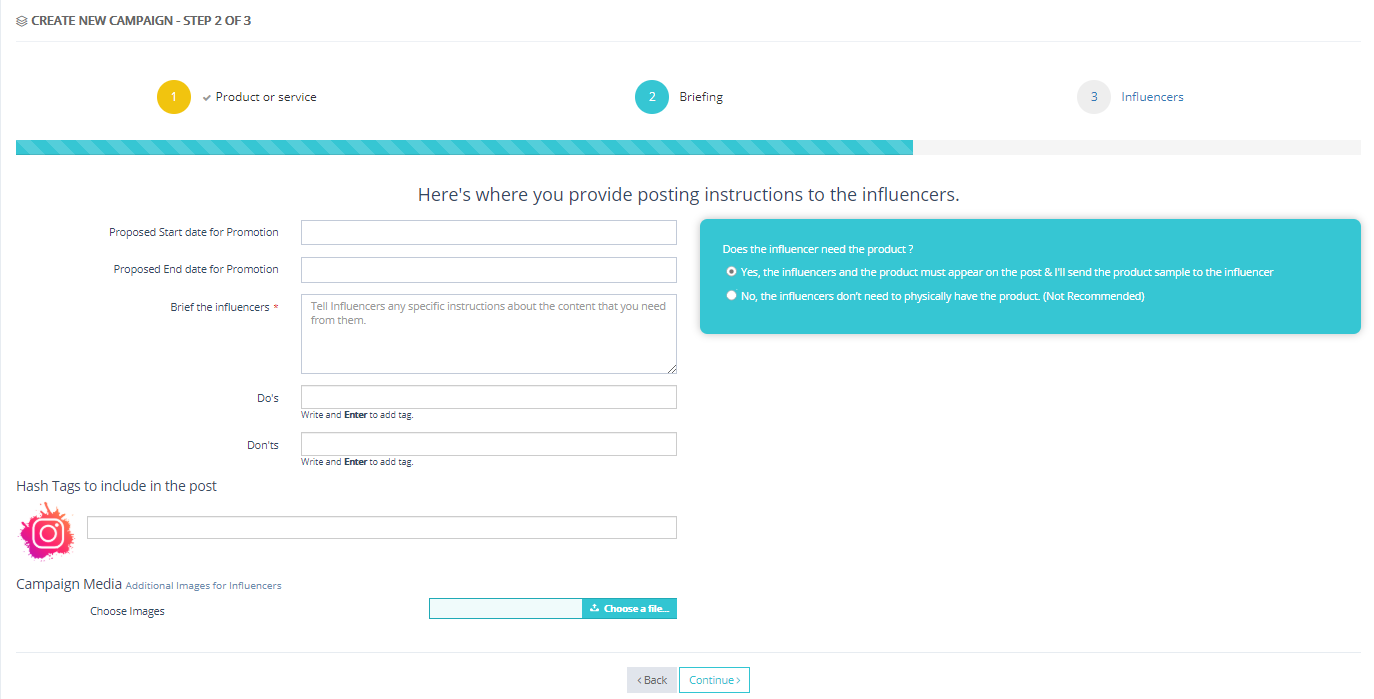The width and height of the screenshot is (1374, 699).
Task: Click the Instagram hash tags input field
Action: coord(381,528)
